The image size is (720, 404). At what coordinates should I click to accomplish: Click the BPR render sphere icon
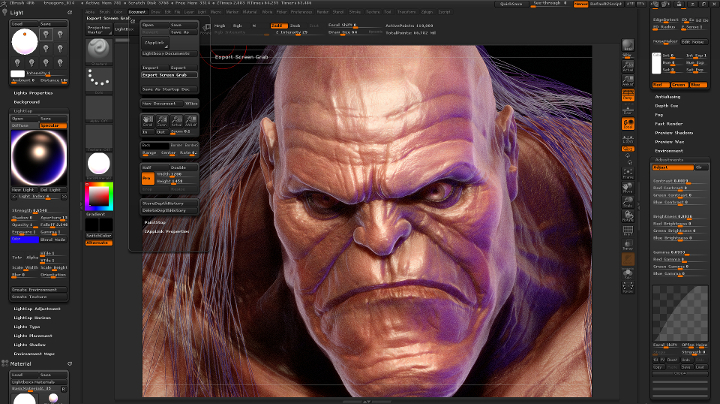click(628, 45)
